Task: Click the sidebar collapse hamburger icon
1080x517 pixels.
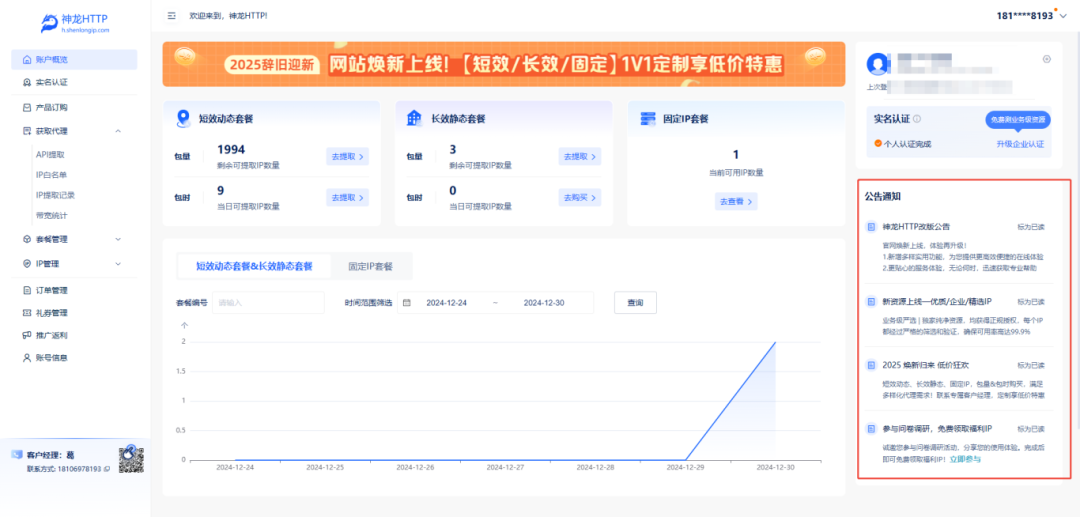Action: [172, 16]
